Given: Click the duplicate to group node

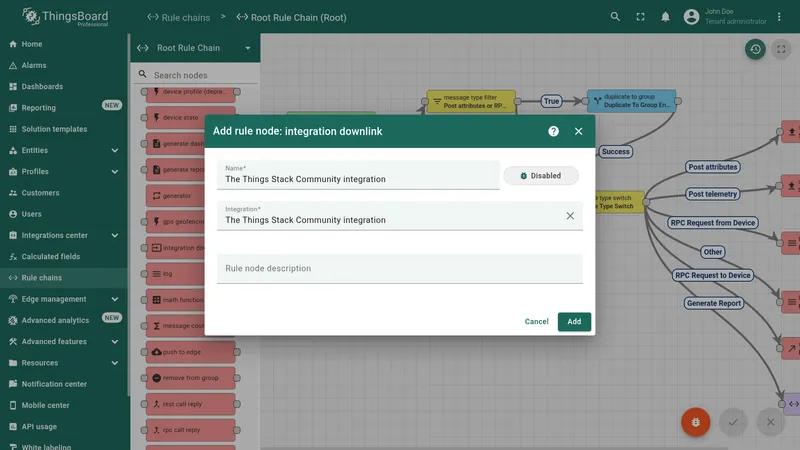Looking at the screenshot, I should coord(632,101).
